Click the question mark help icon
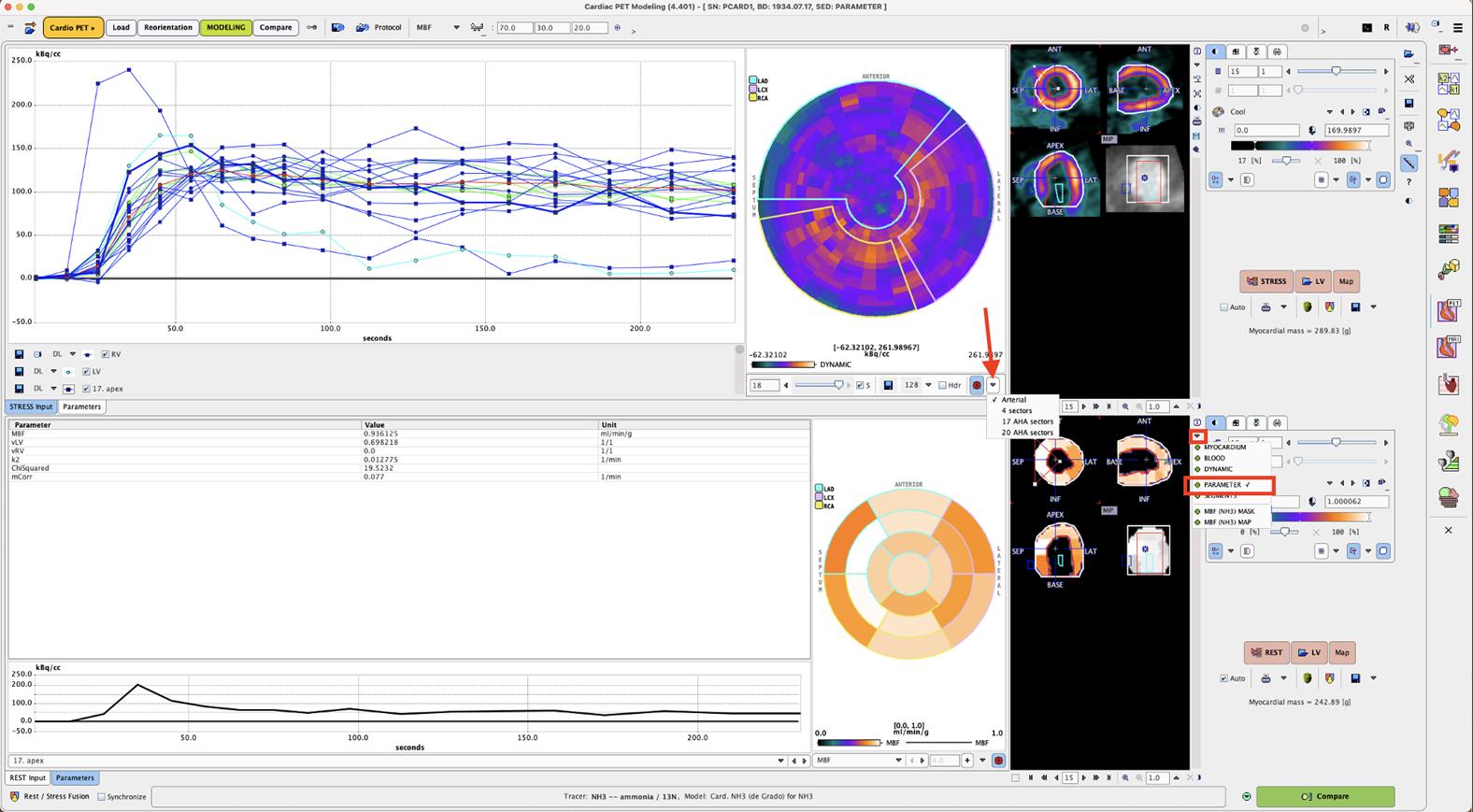This screenshot has height=812, width=1473. (x=1409, y=182)
